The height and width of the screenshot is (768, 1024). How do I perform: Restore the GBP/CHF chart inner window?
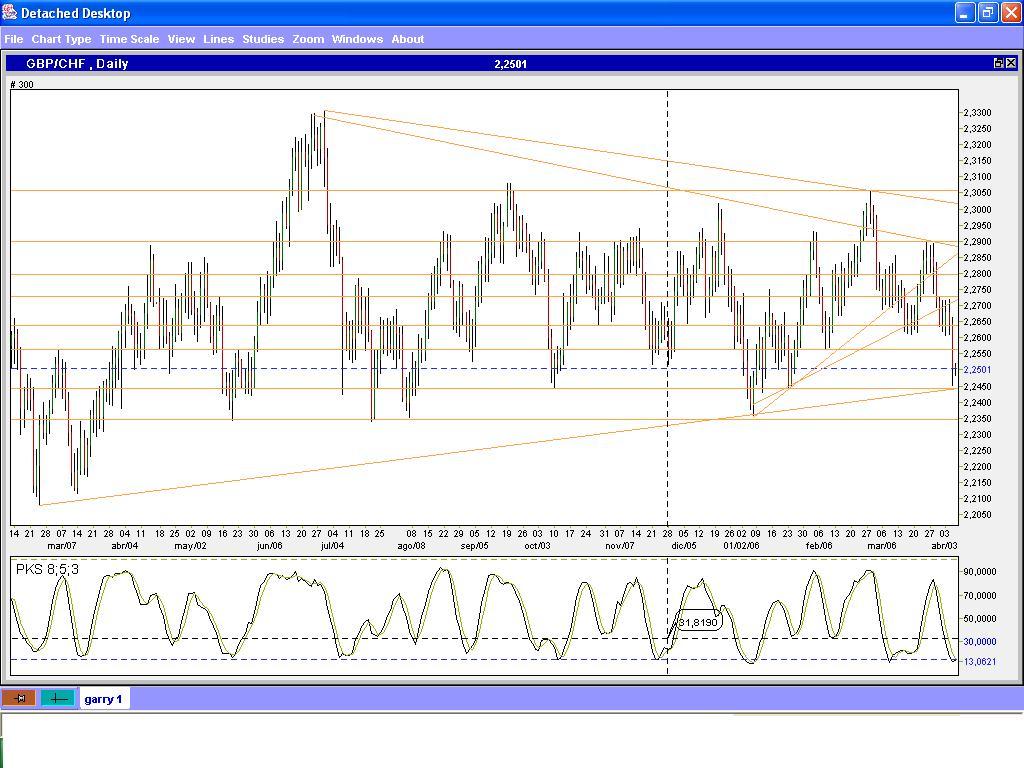tap(999, 63)
